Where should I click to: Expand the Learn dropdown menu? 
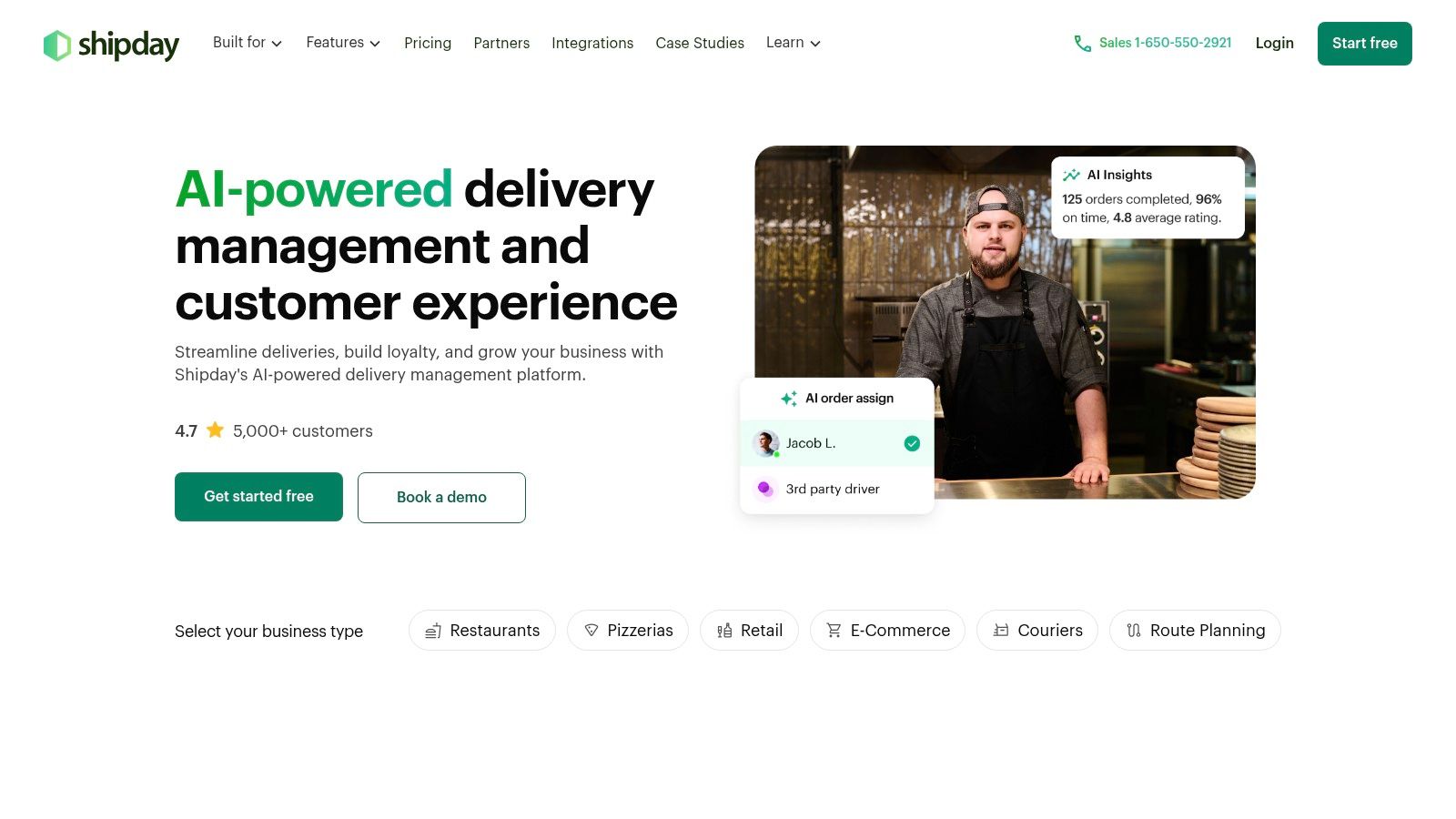pos(794,43)
